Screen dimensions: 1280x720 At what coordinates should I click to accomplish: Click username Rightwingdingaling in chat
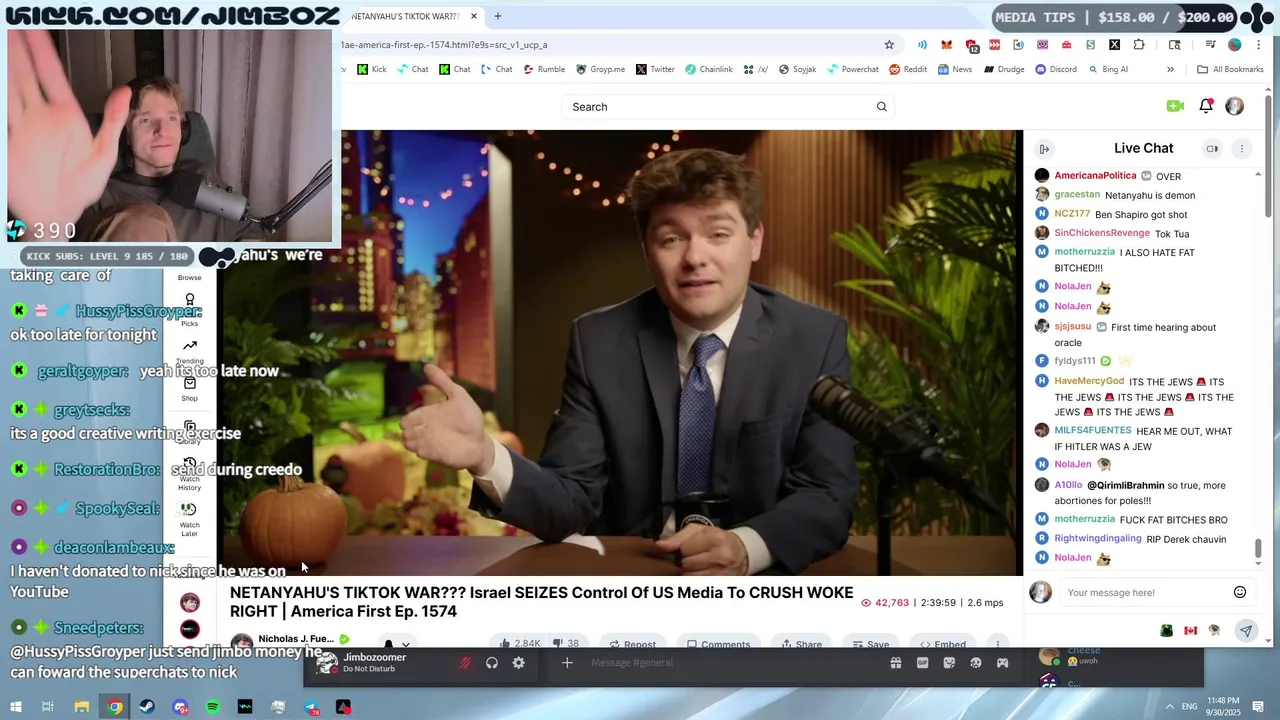click(x=1098, y=538)
